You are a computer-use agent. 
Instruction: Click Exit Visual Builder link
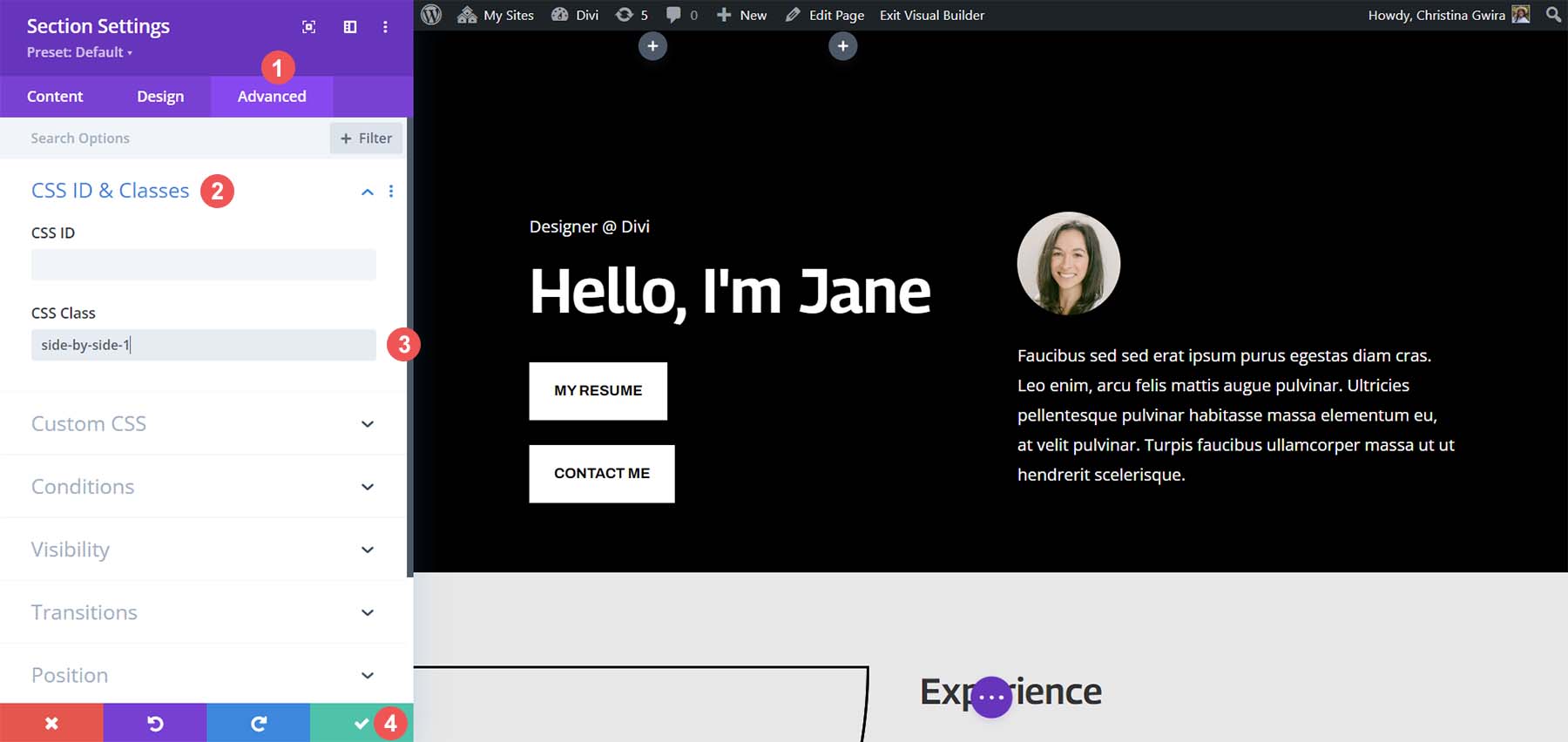(932, 15)
